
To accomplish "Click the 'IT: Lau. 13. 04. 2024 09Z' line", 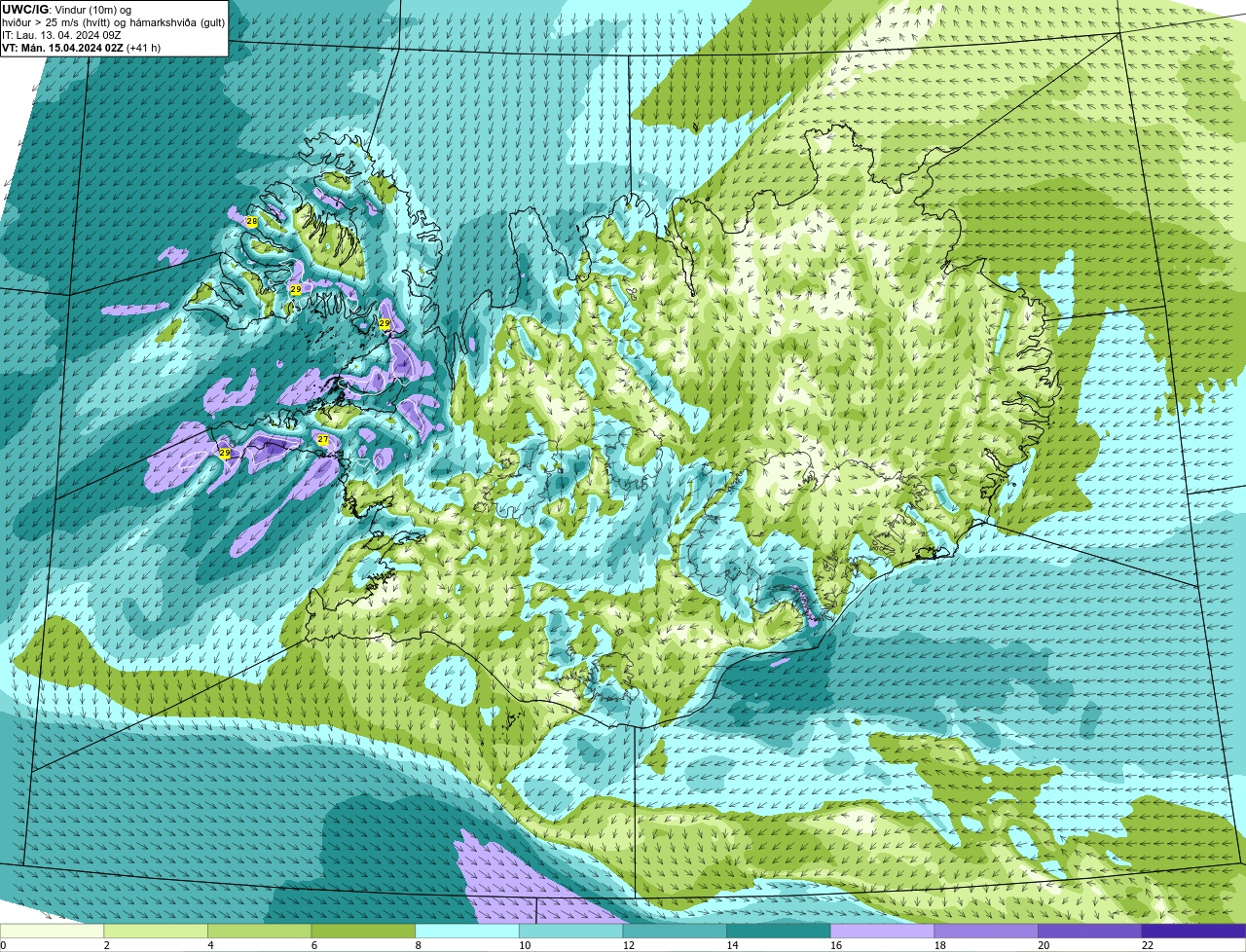I will [61, 34].
